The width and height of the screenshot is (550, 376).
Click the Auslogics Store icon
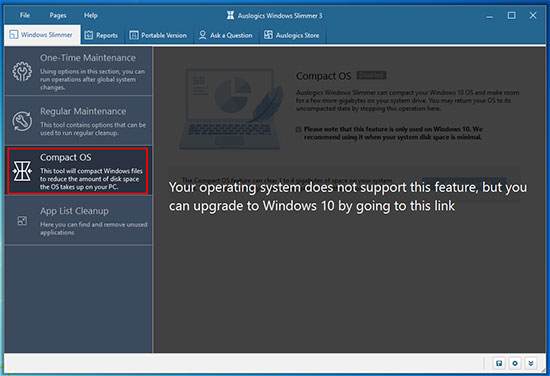click(268, 35)
